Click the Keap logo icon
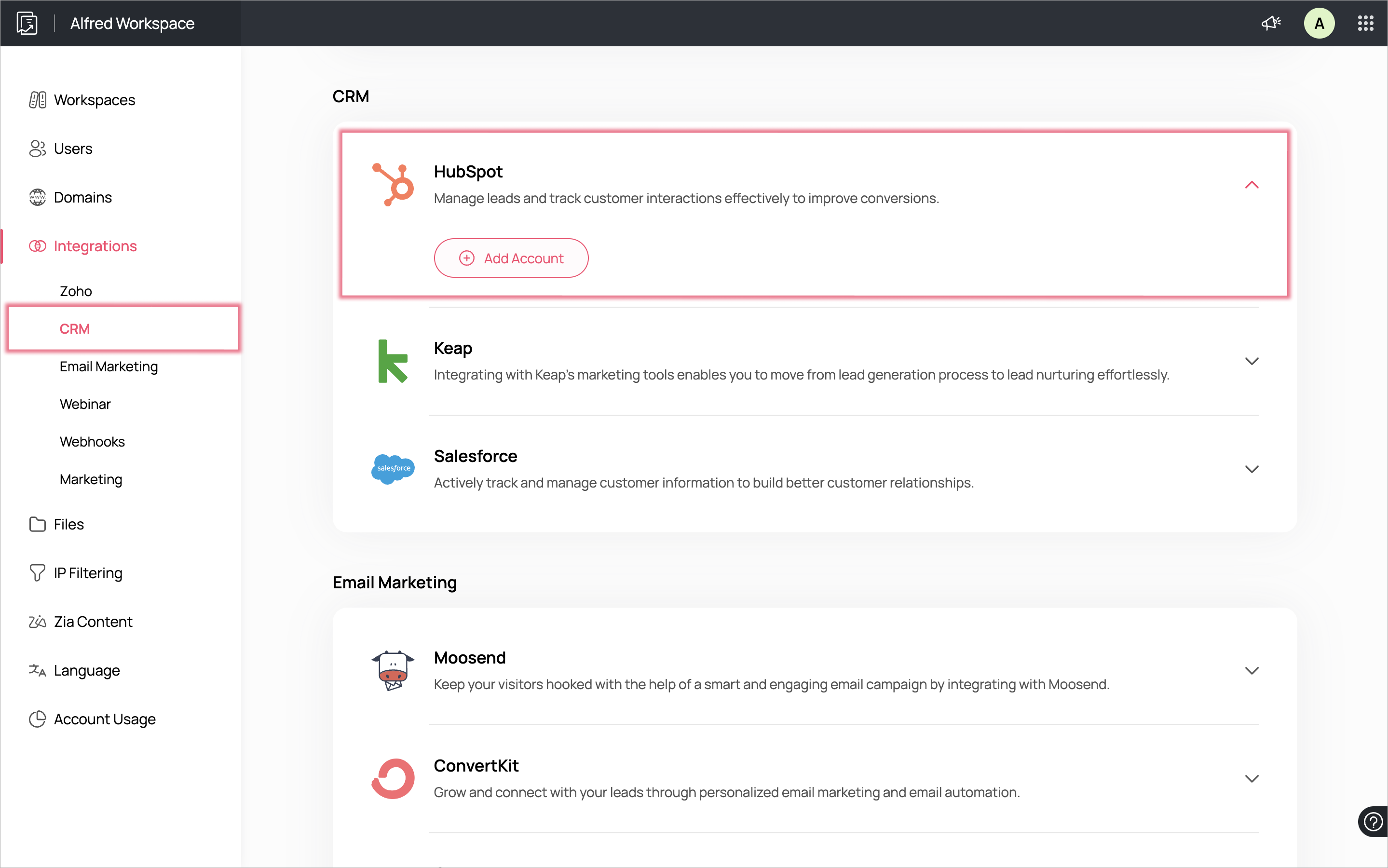1388x868 pixels. tap(393, 361)
